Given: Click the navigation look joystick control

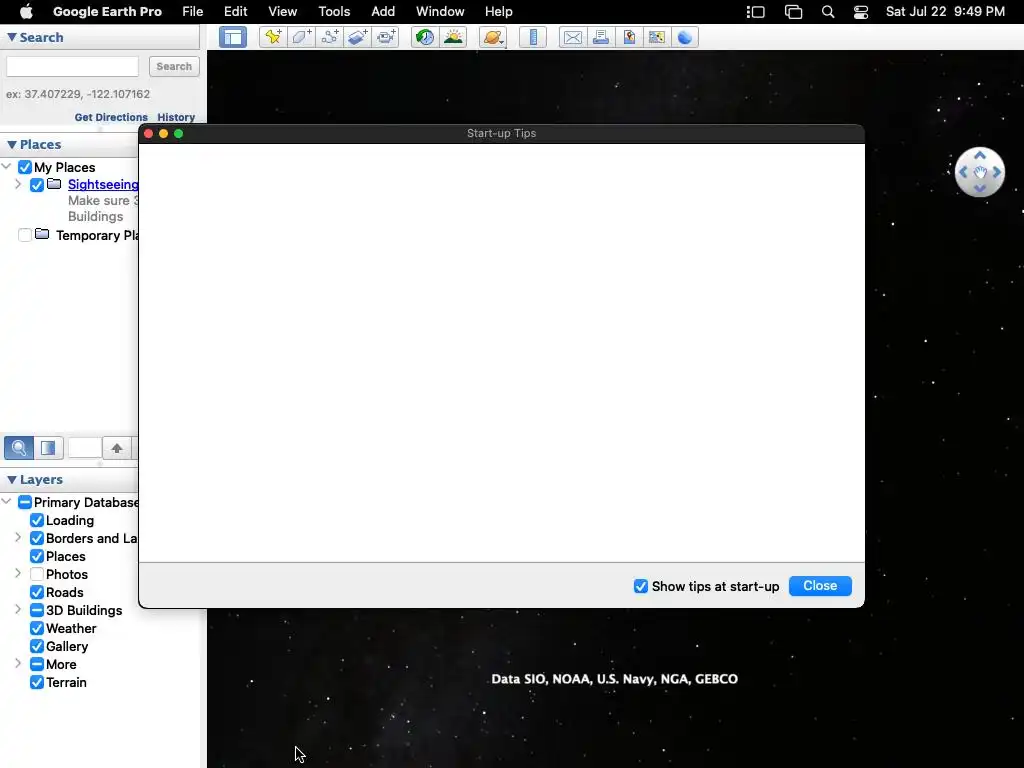Looking at the screenshot, I should point(980,172).
